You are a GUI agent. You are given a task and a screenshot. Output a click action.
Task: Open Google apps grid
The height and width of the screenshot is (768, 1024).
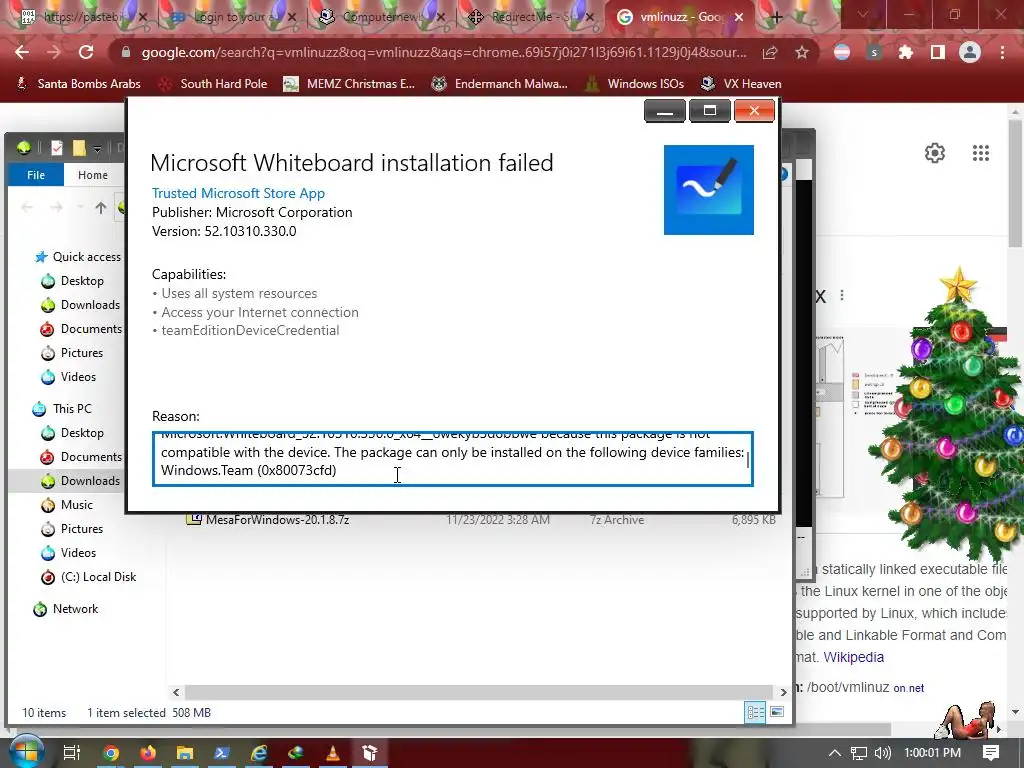[x=980, y=153]
